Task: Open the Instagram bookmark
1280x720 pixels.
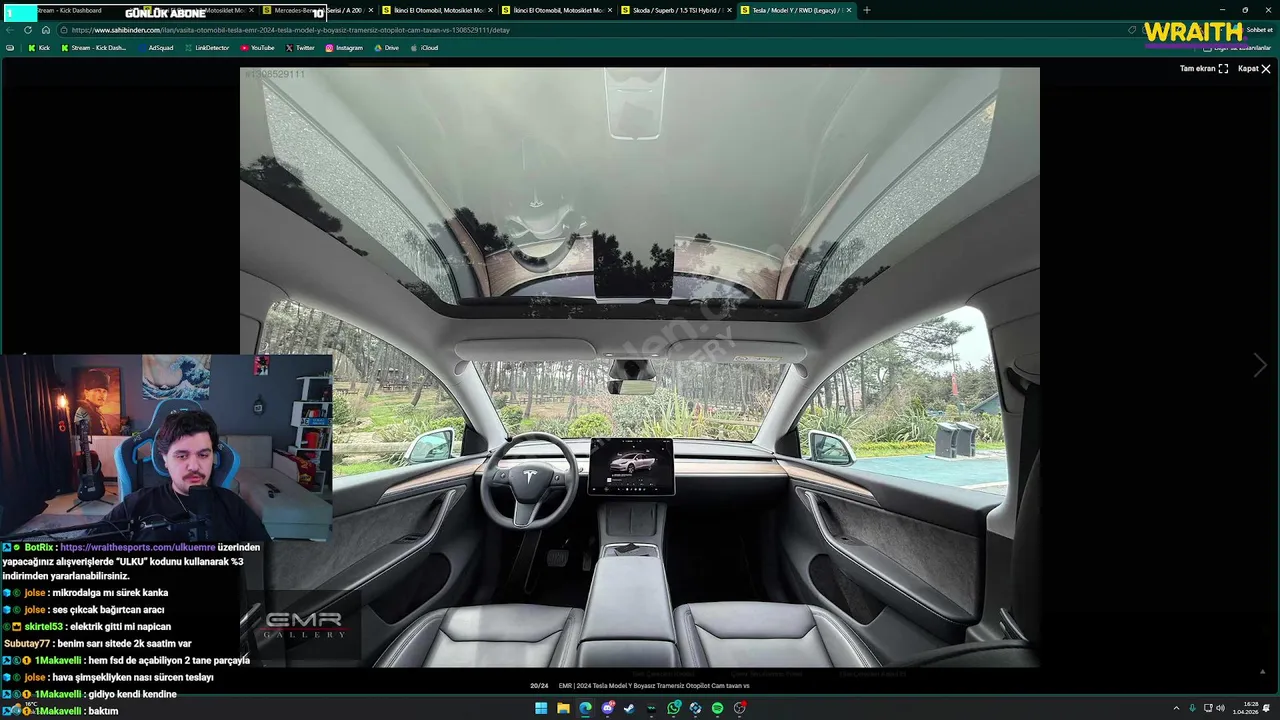Action: coord(344,48)
